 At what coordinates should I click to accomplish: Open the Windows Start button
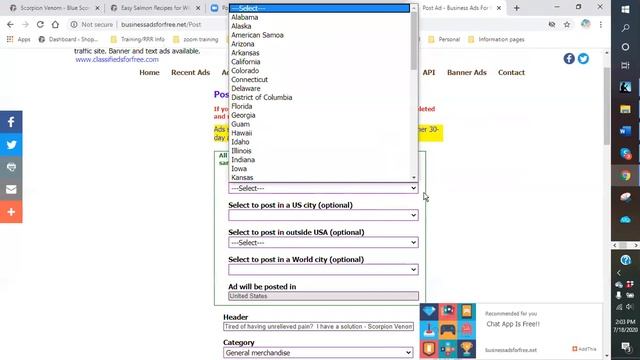(625, 9)
